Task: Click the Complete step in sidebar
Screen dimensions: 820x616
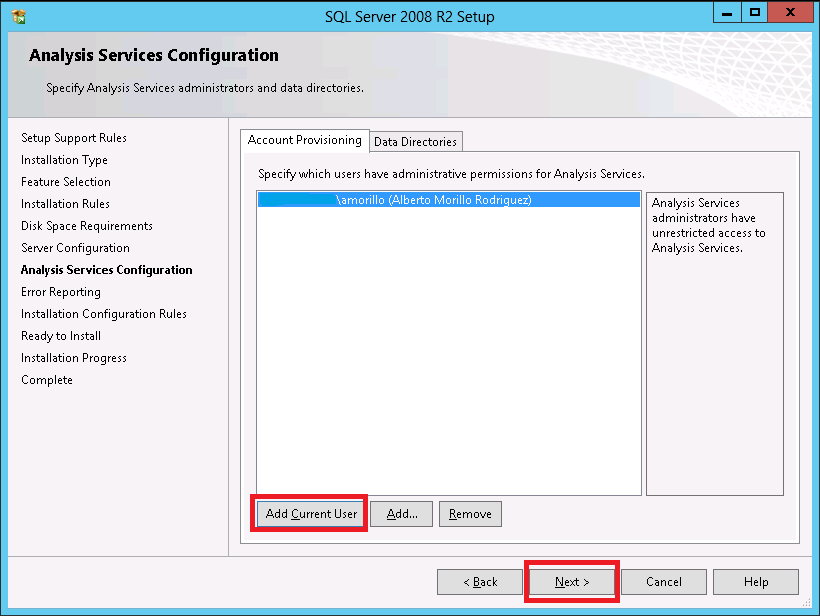Action: (x=47, y=380)
